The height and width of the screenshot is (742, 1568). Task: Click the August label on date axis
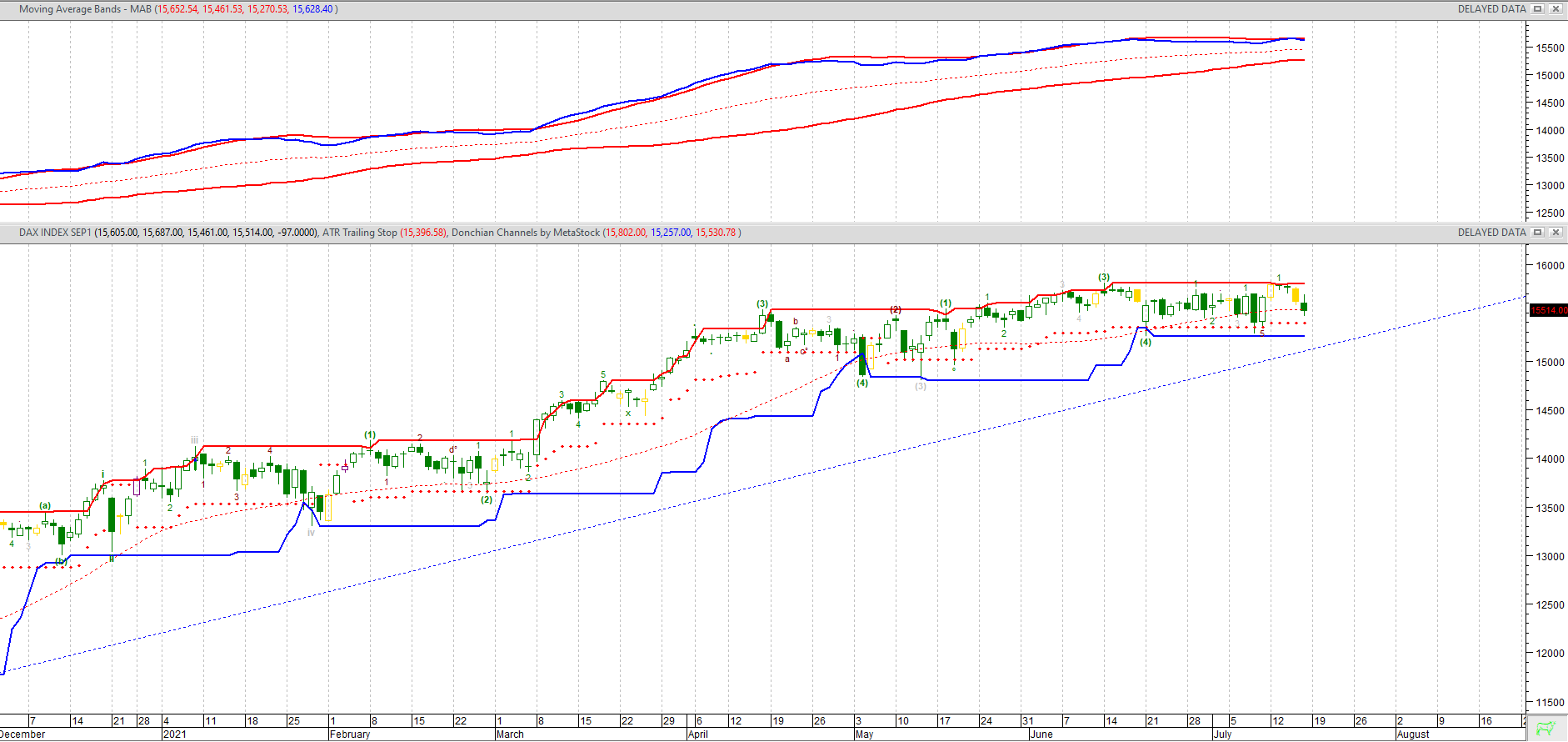click(1412, 734)
